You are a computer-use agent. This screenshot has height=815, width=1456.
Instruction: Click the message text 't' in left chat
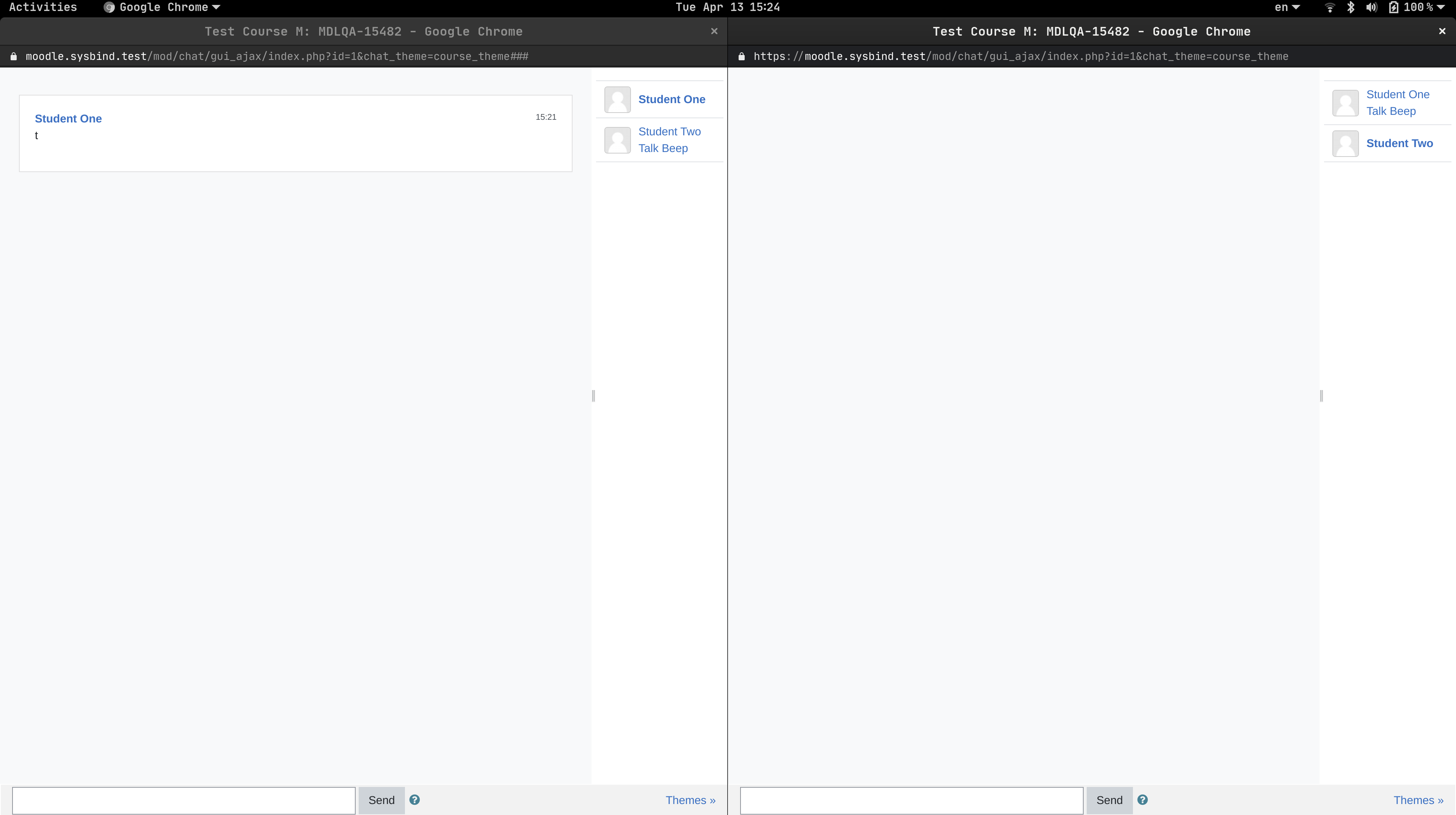36,136
